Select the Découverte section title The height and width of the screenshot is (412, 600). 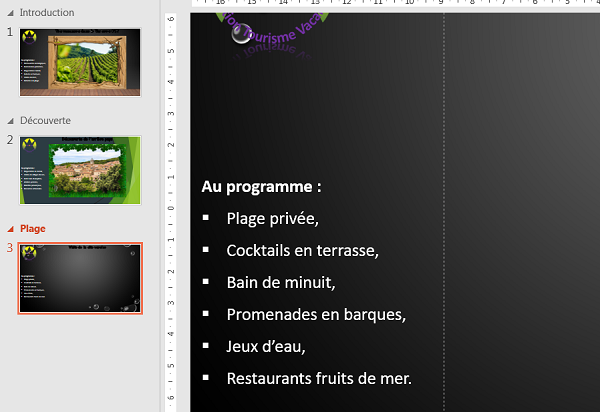44,120
